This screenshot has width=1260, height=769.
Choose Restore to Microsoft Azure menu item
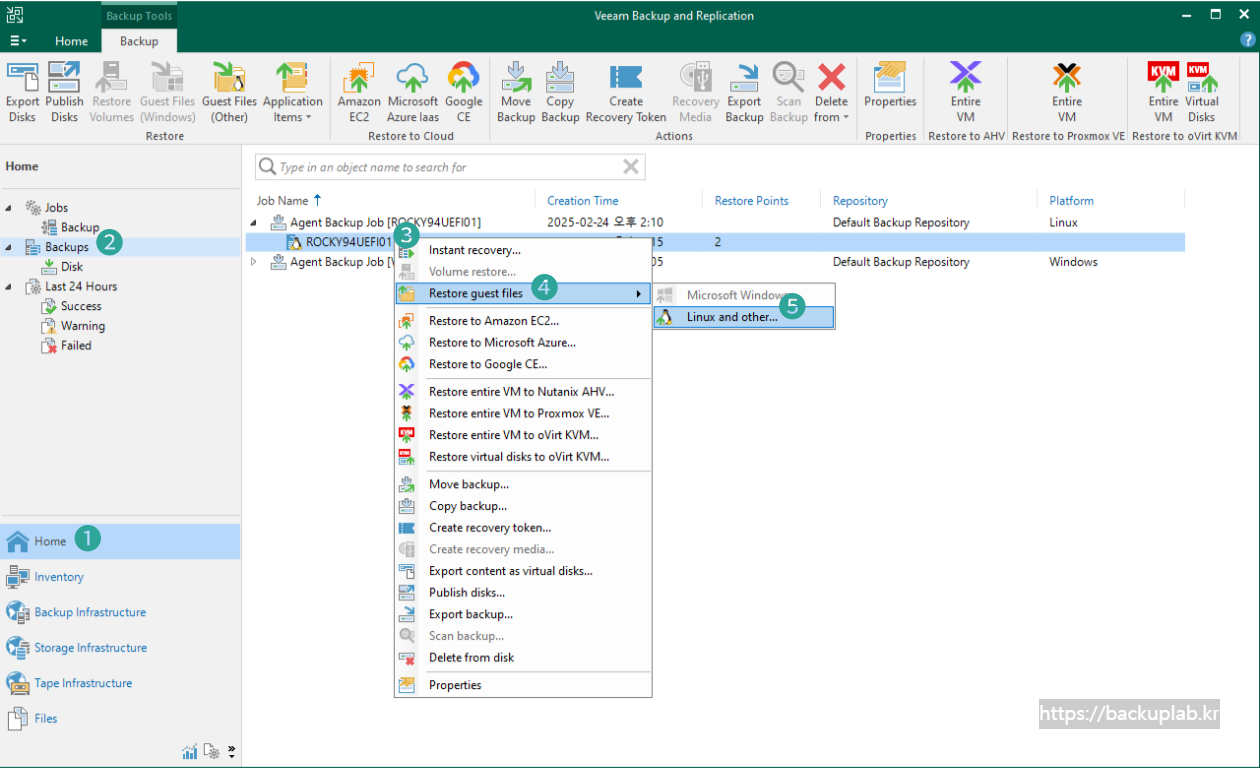pyautogui.click(x=523, y=343)
